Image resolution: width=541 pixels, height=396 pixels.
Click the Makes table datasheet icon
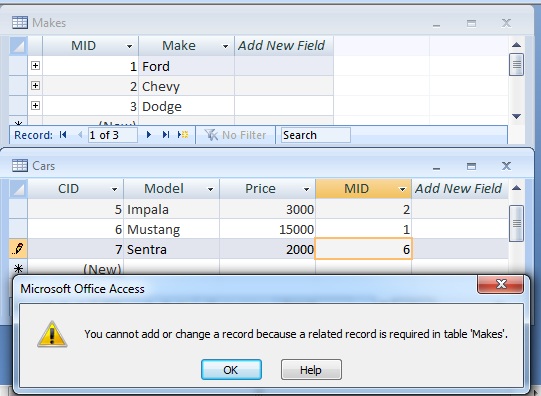coord(20,23)
